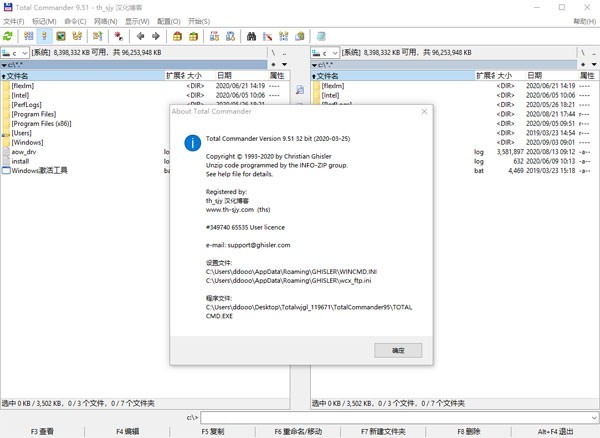The height and width of the screenshot is (438, 600).
Task: Sort left panel by 文件名 column
Action: pyautogui.click(x=83, y=76)
